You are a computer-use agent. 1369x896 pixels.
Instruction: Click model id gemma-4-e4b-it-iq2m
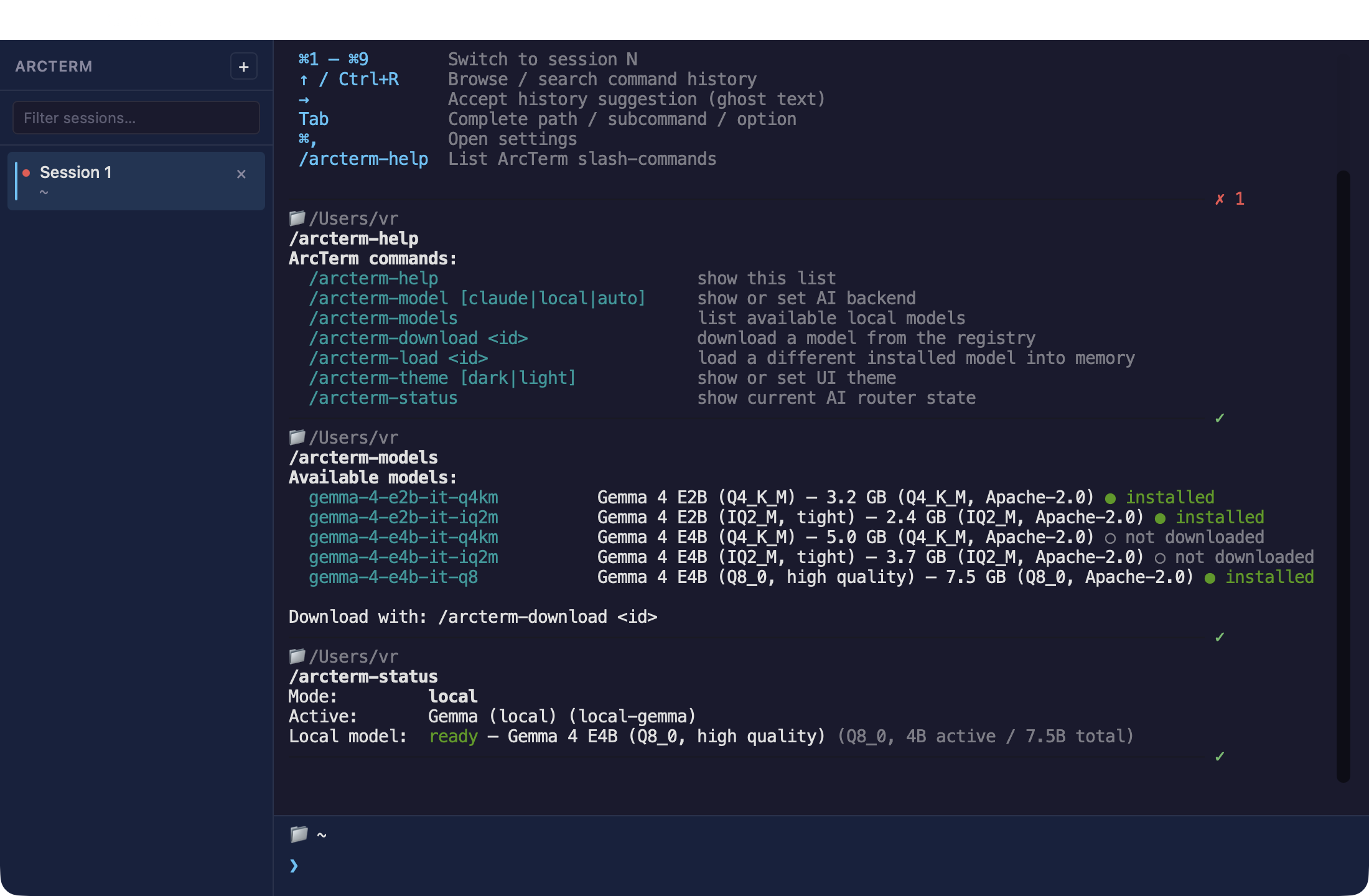coord(403,558)
